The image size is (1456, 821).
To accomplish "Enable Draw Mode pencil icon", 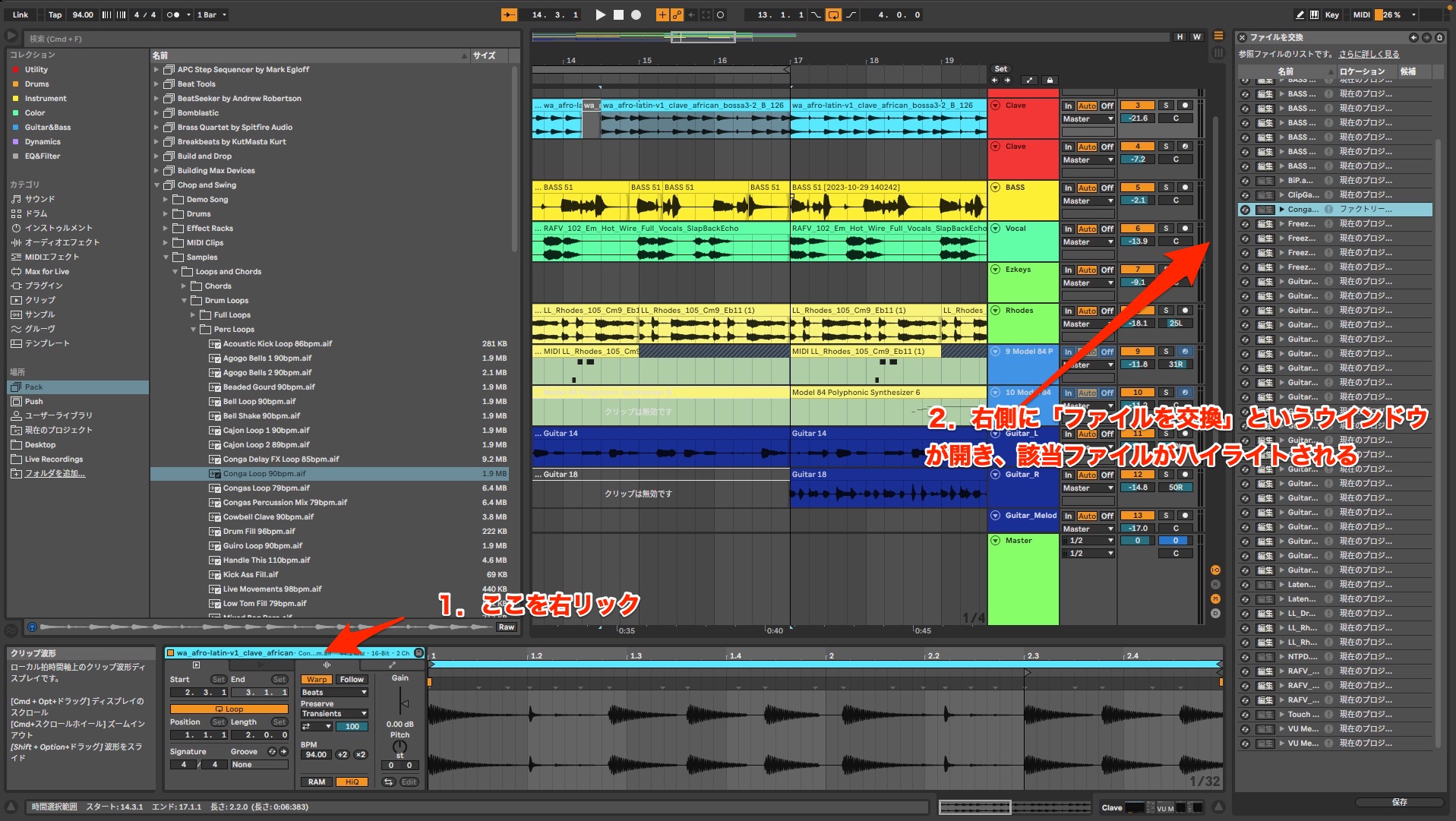I will pyautogui.click(x=1300, y=14).
